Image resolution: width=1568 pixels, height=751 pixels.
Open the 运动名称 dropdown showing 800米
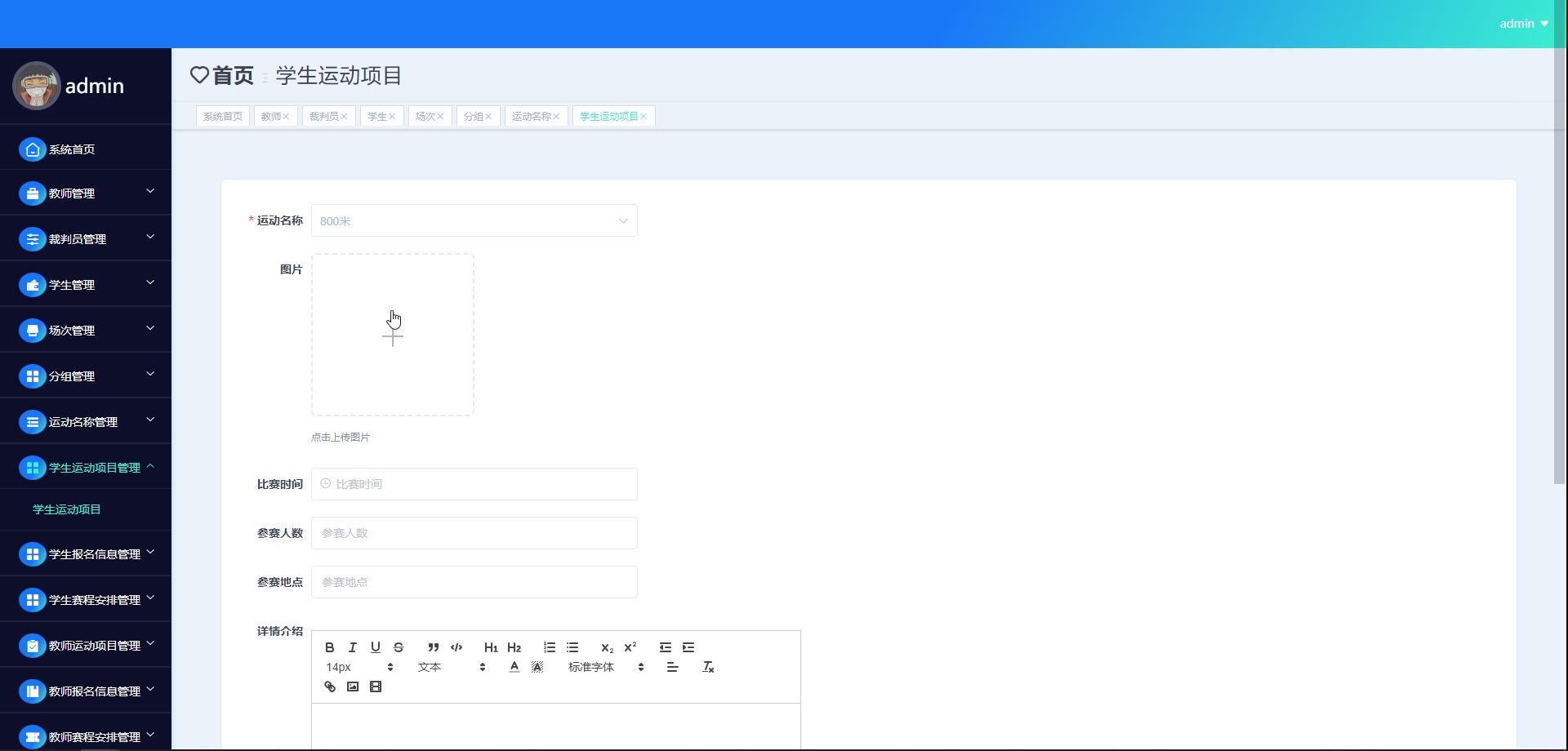coord(474,220)
